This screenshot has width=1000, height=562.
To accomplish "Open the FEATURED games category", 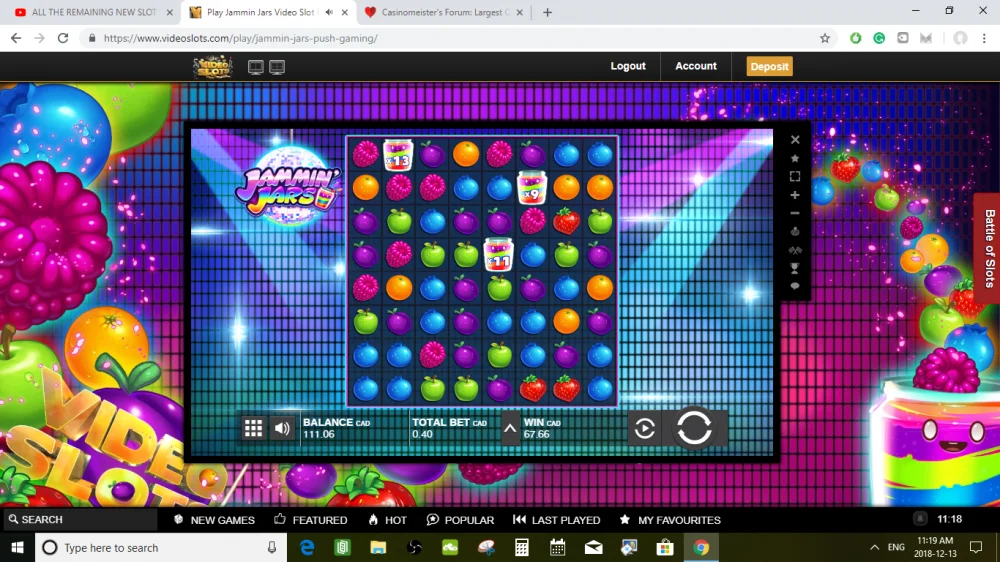I will pyautogui.click(x=311, y=520).
